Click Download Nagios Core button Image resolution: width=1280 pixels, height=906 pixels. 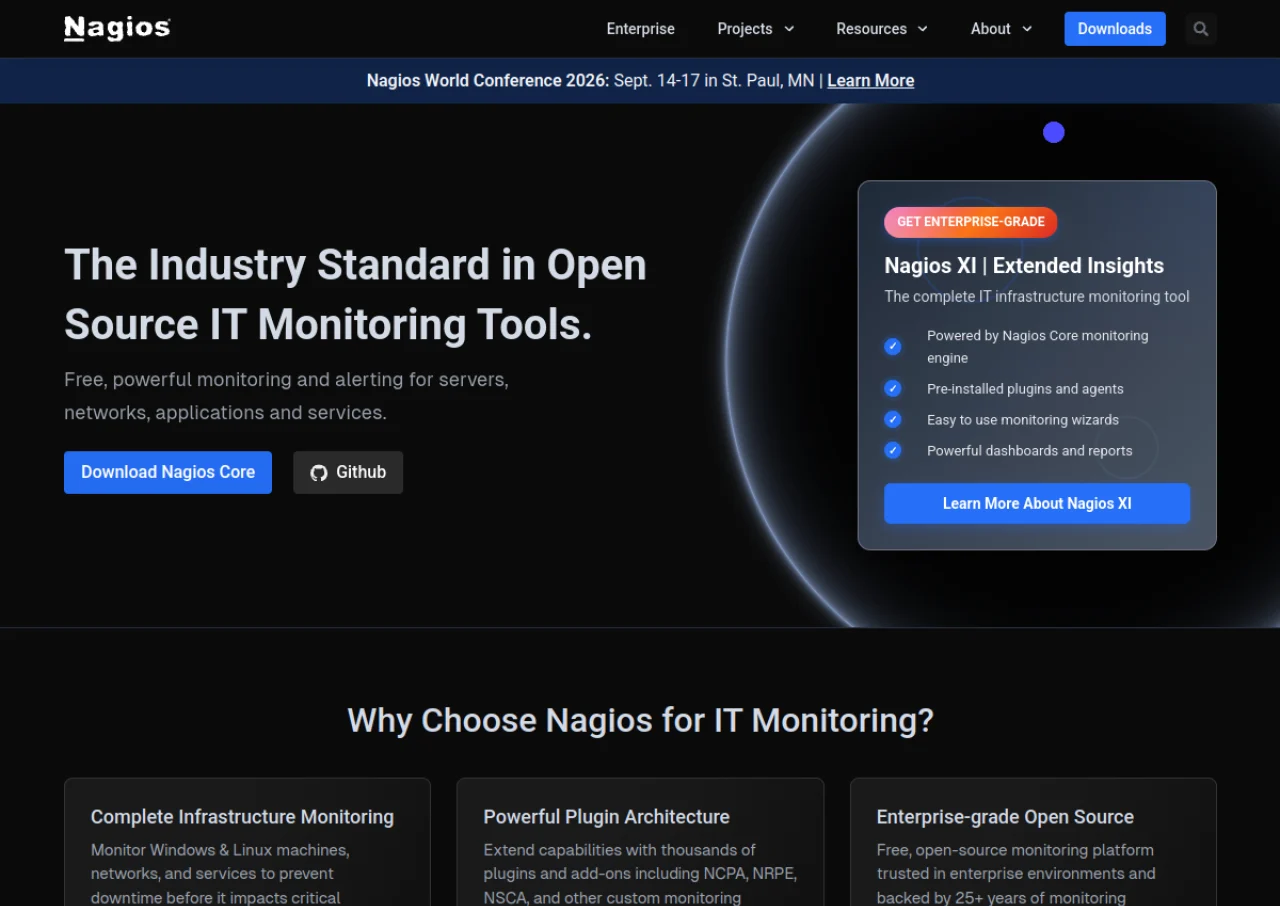coord(168,472)
